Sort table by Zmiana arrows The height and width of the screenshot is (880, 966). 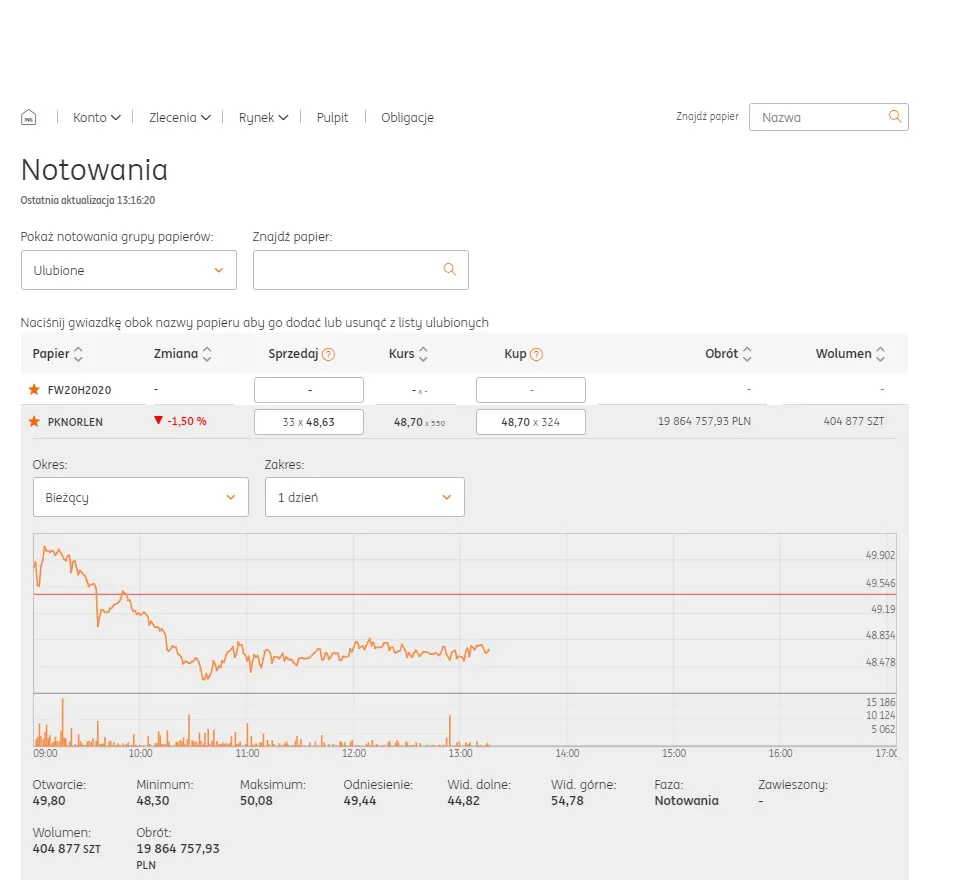[x=207, y=354]
